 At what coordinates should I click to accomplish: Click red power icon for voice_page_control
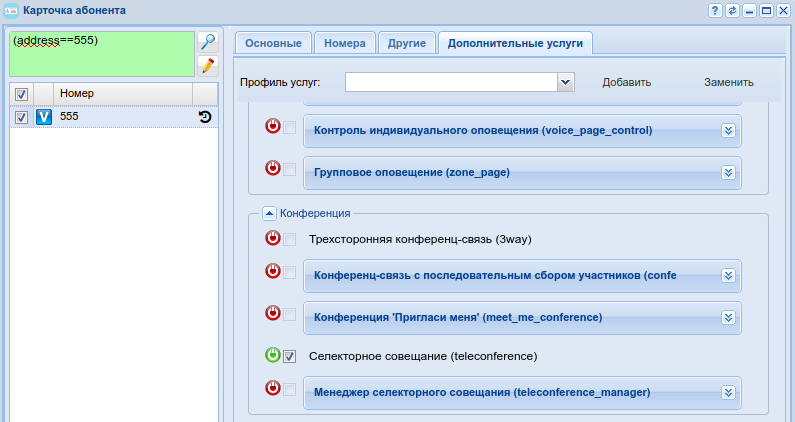[x=273, y=126]
